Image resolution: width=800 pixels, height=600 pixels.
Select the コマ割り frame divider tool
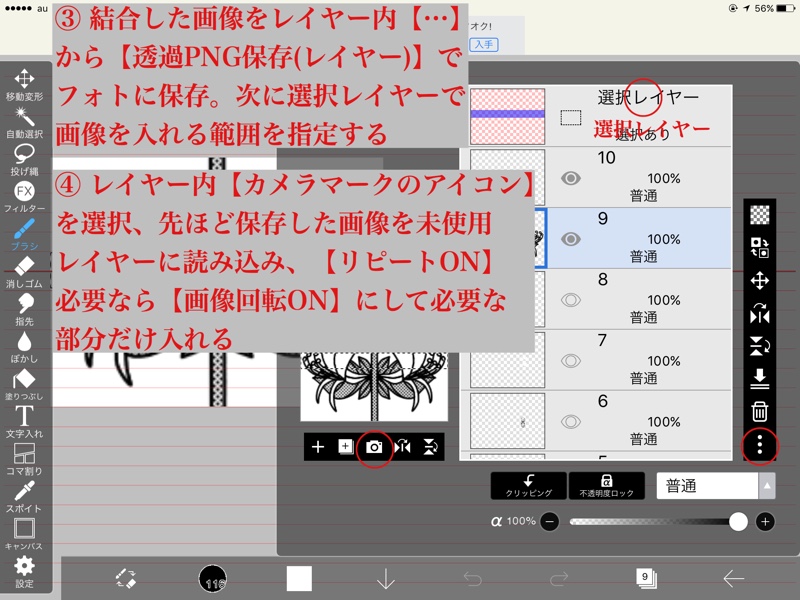[24, 460]
